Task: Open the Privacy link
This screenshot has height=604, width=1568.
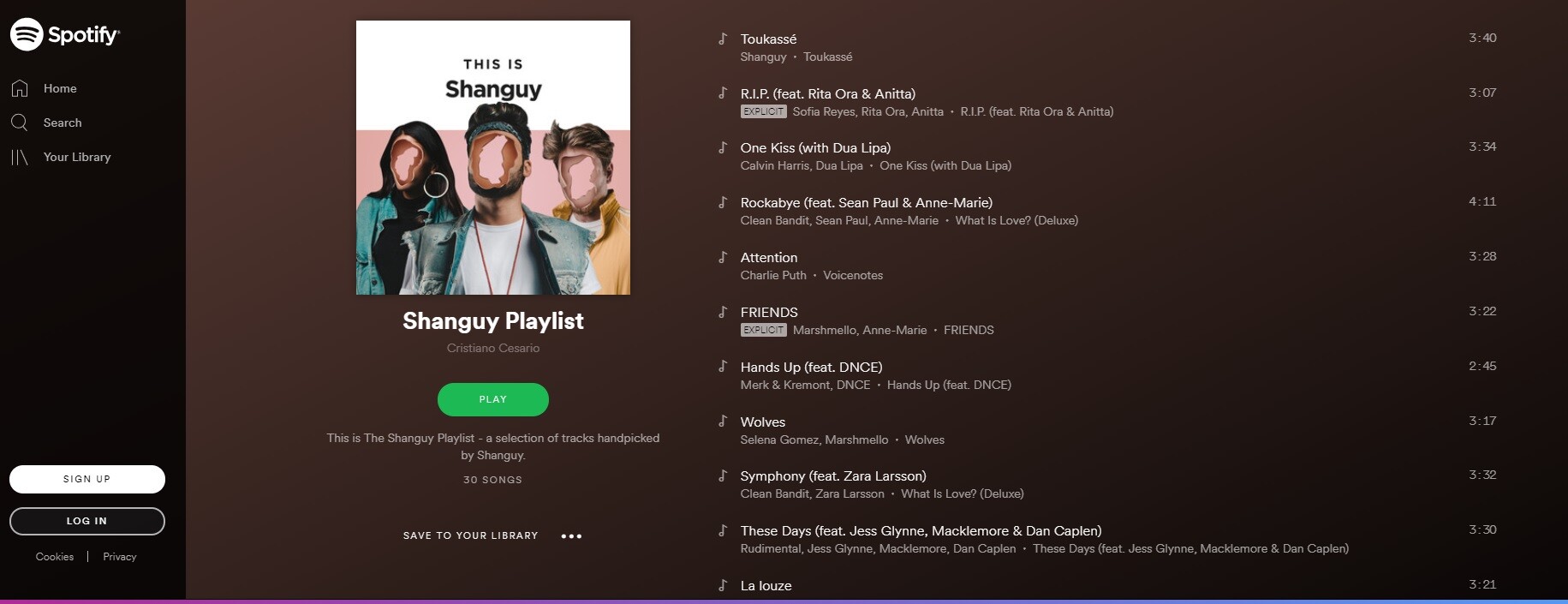Action: click(120, 557)
